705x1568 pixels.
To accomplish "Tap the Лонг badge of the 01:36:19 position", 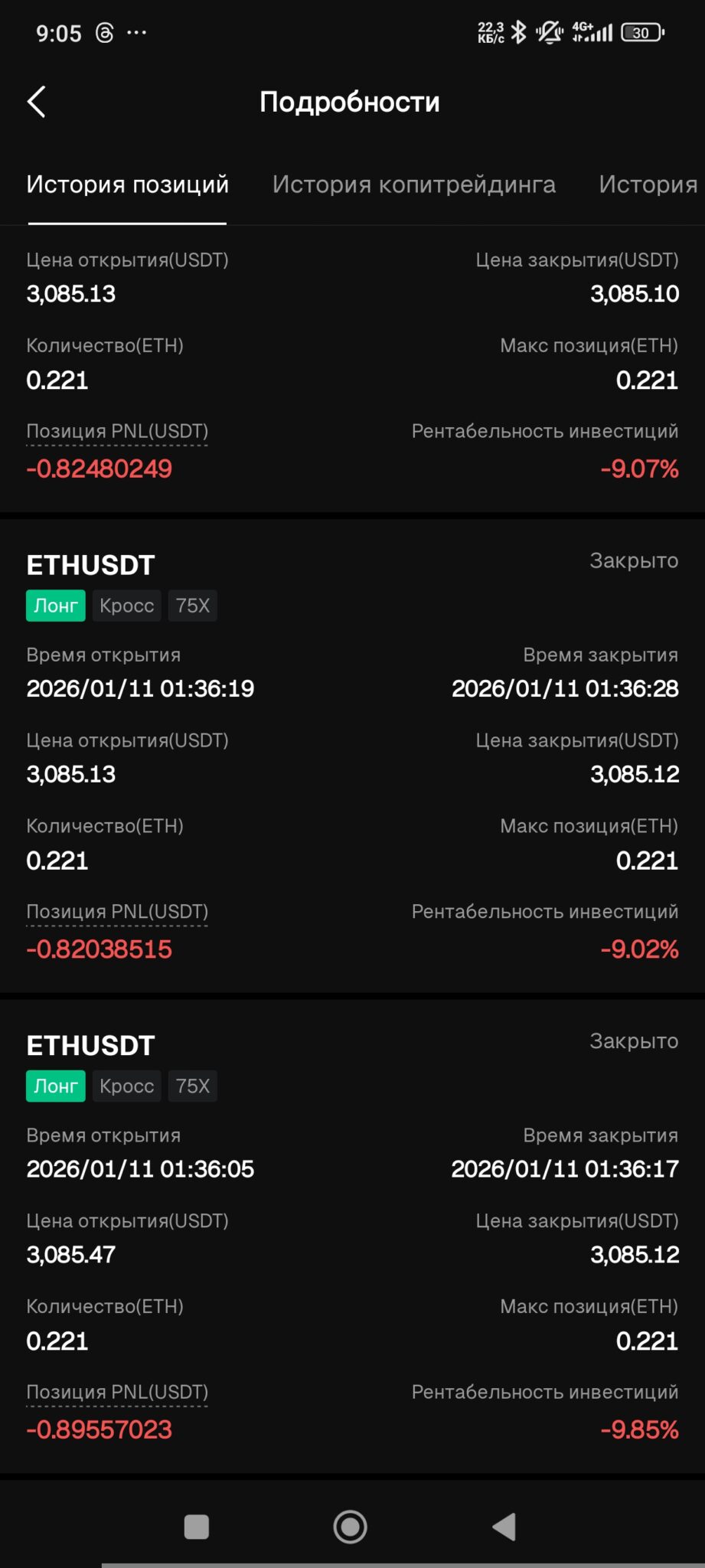I will 56,606.
